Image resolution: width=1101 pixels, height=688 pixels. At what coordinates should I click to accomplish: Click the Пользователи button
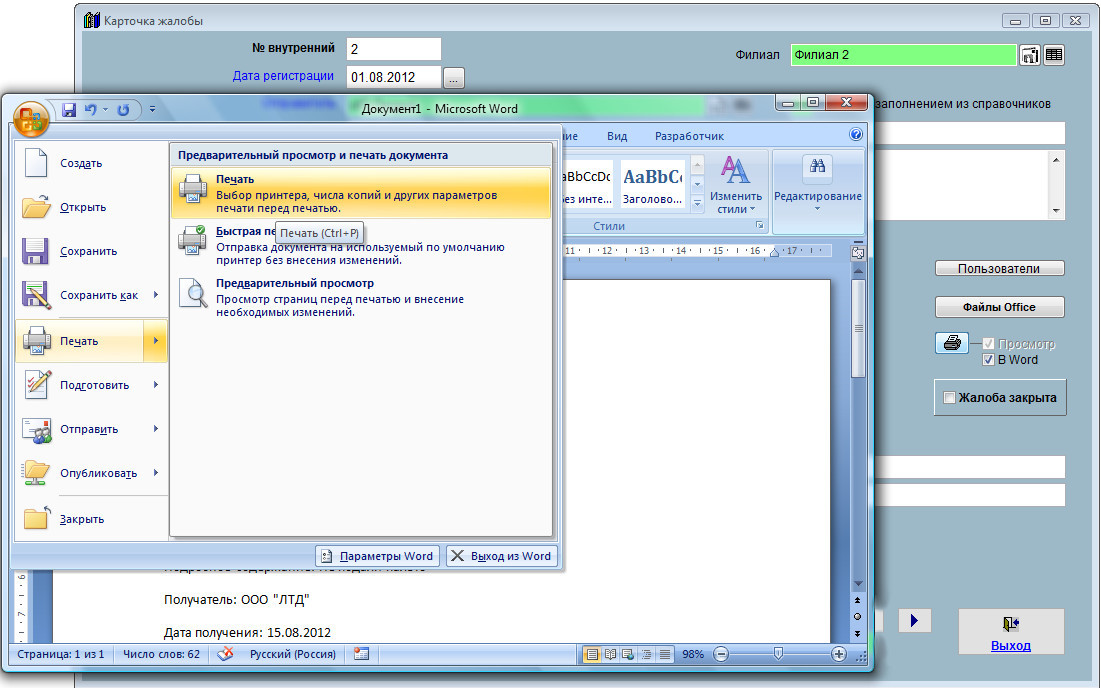(999, 268)
